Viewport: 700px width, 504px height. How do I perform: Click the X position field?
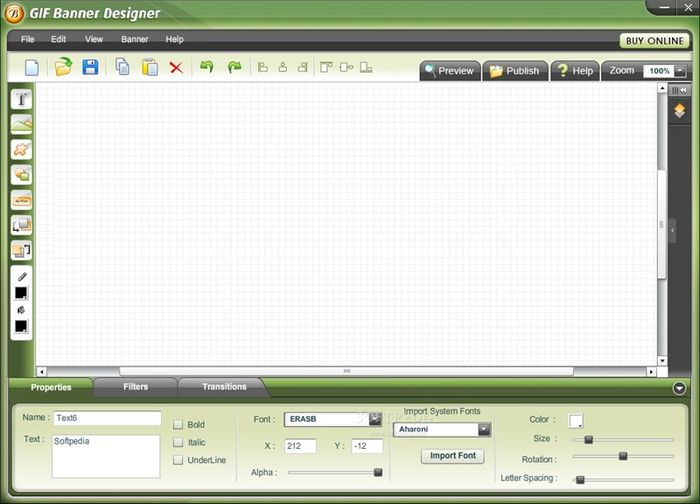(300, 446)
